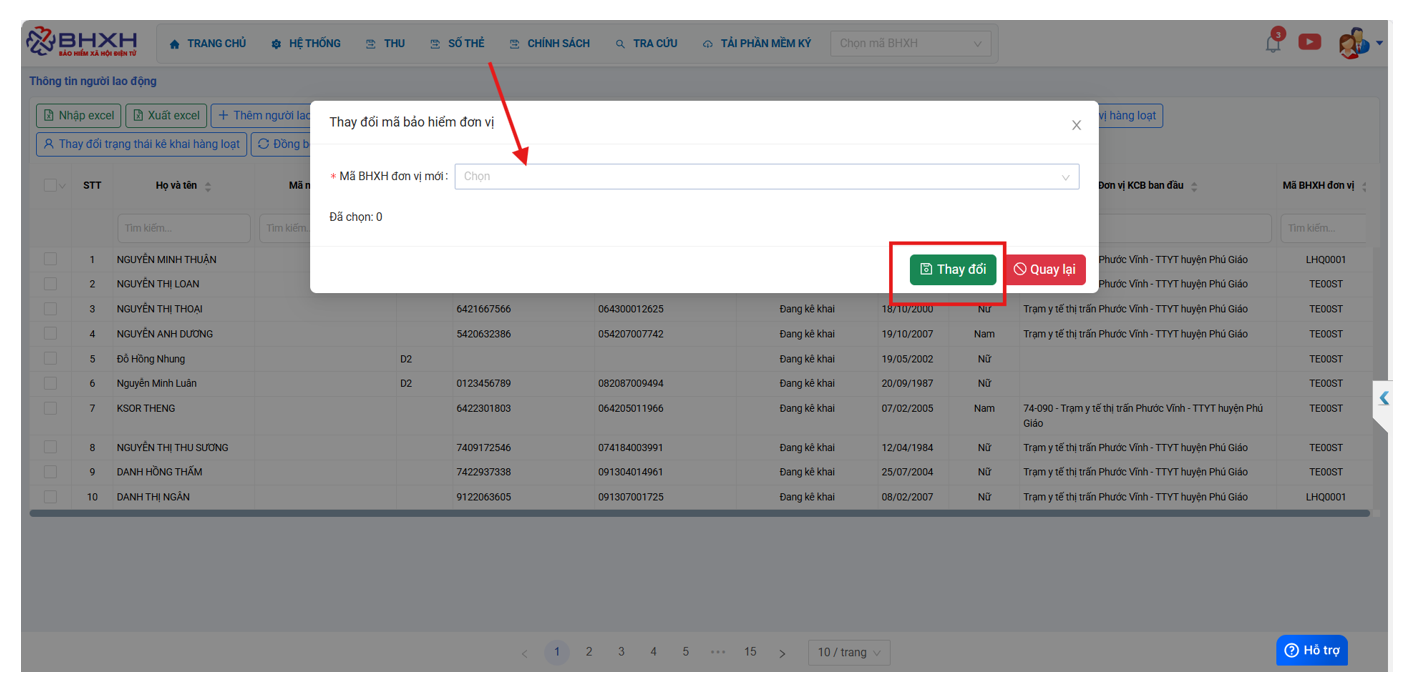Toggle the select-all header checkbox
The width and height of the screenshot is (1404, 690).
pyautogui.click(x=50, y=185)
